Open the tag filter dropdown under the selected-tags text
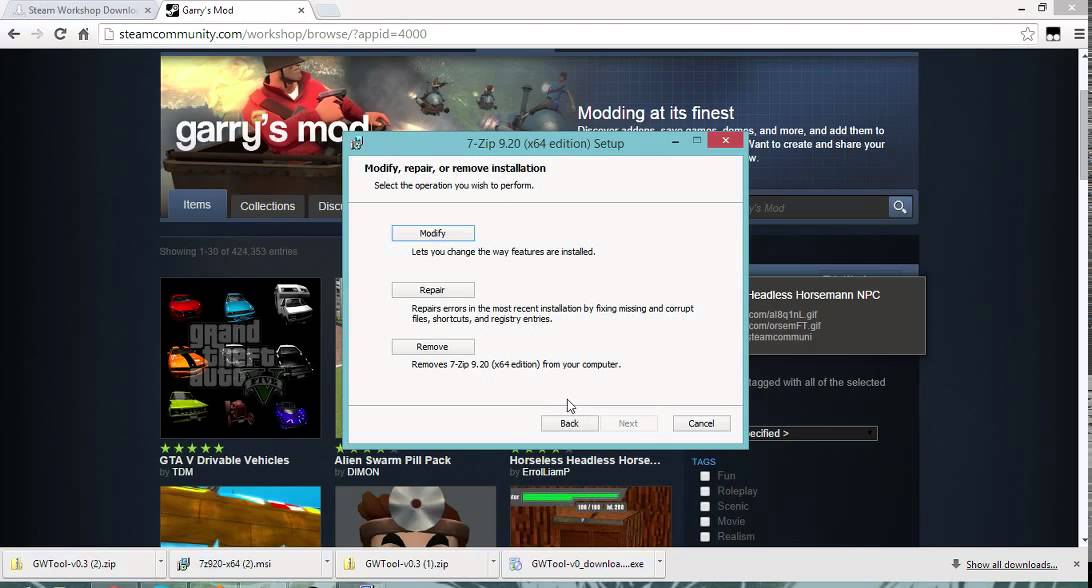 pos(813,433)
